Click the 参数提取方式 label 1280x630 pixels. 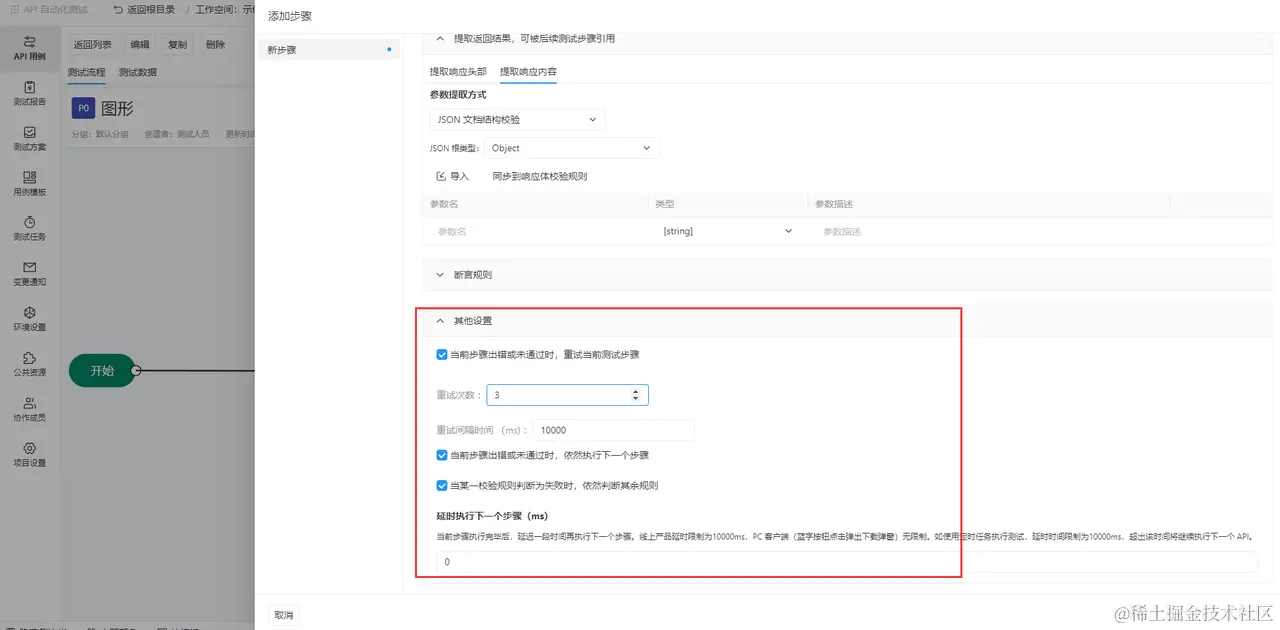[458, 95]
